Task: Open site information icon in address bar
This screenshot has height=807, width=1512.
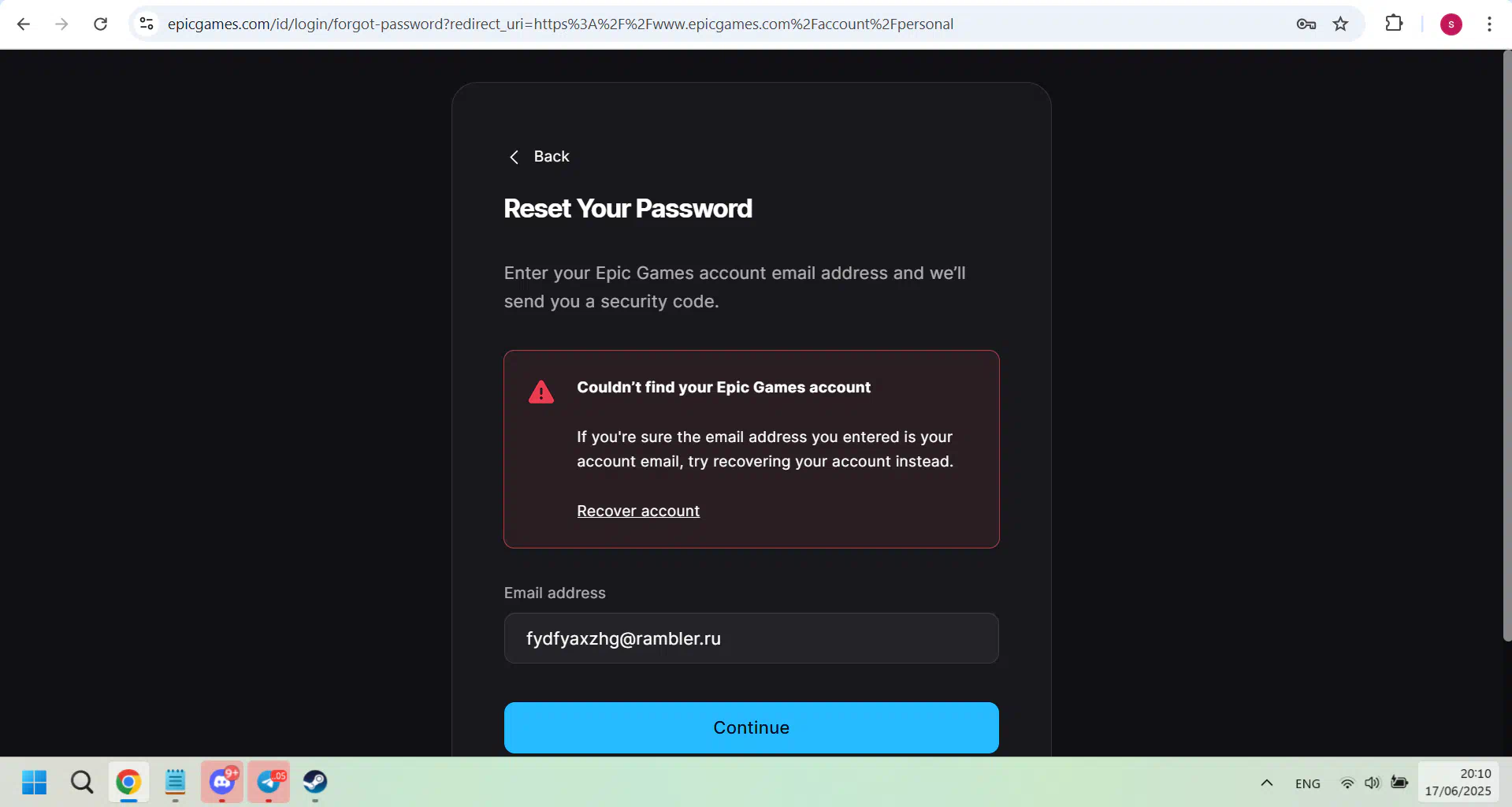Action: (147, 24)
